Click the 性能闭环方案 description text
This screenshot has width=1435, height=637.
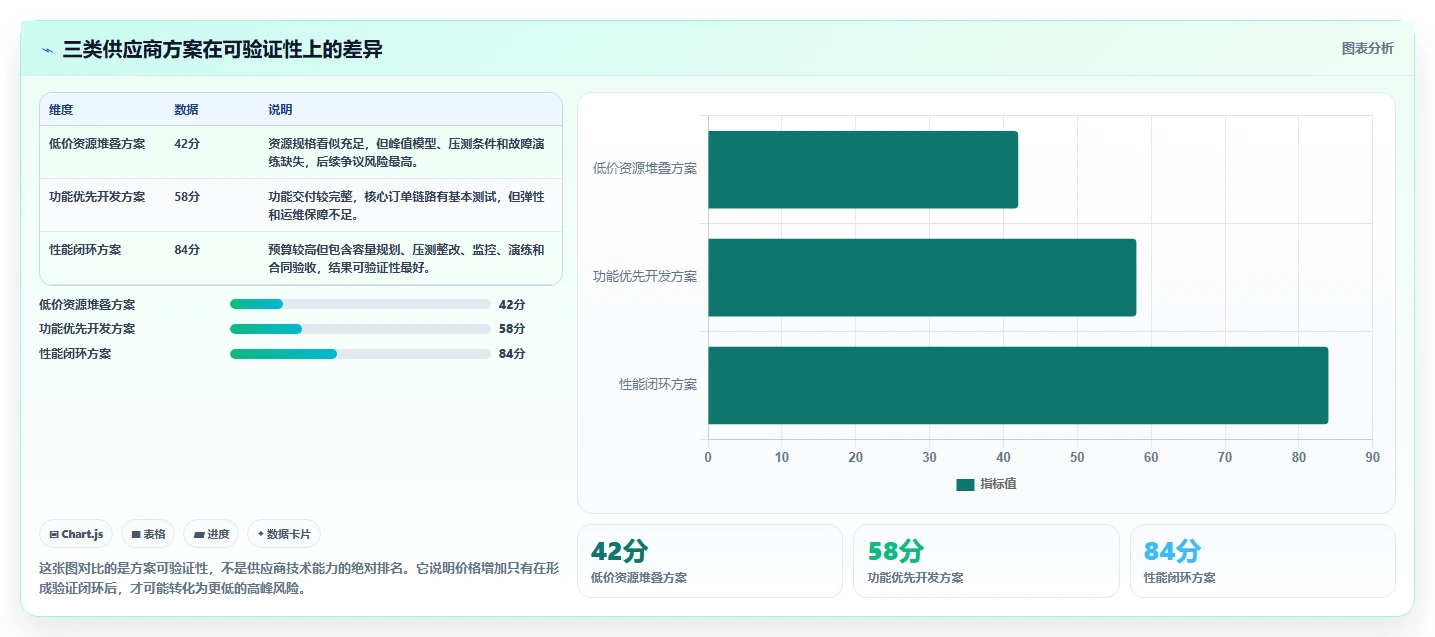pos(406,259)
